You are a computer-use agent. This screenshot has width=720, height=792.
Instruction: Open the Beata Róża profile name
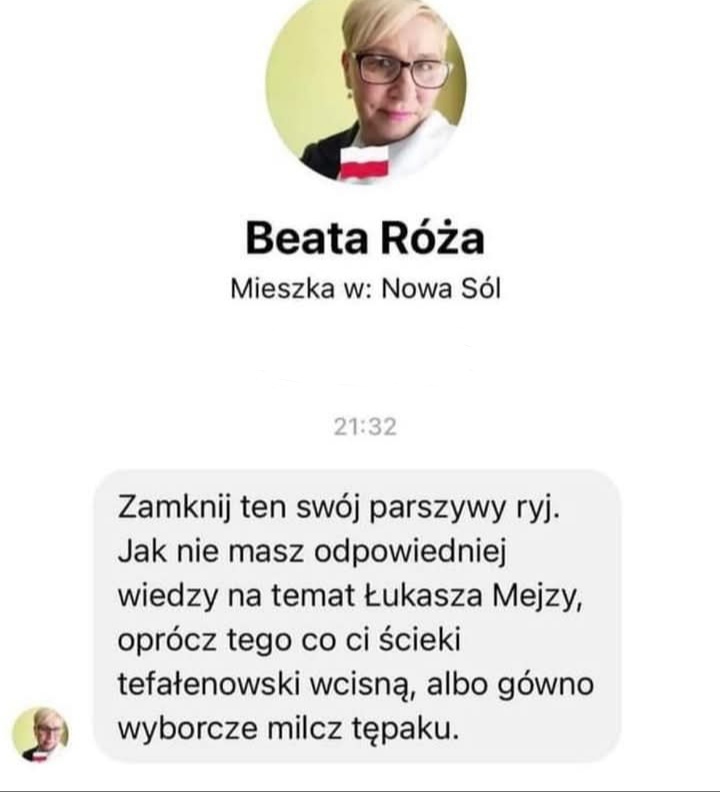pos(365,238)
